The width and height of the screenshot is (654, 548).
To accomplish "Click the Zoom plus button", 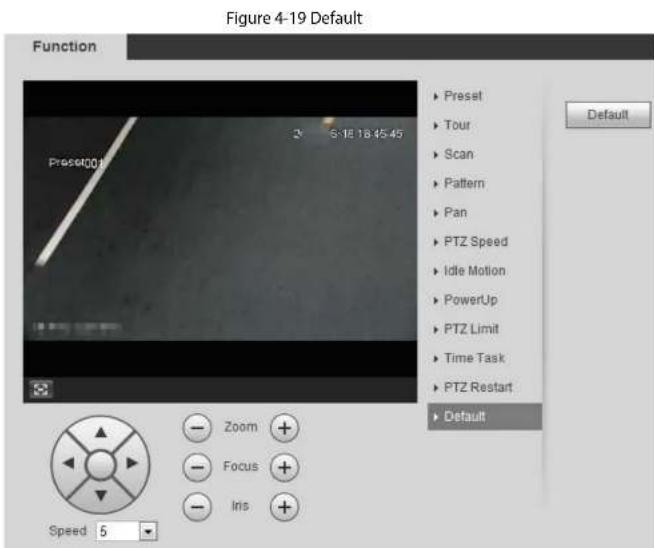I will (x=284, y=428).
